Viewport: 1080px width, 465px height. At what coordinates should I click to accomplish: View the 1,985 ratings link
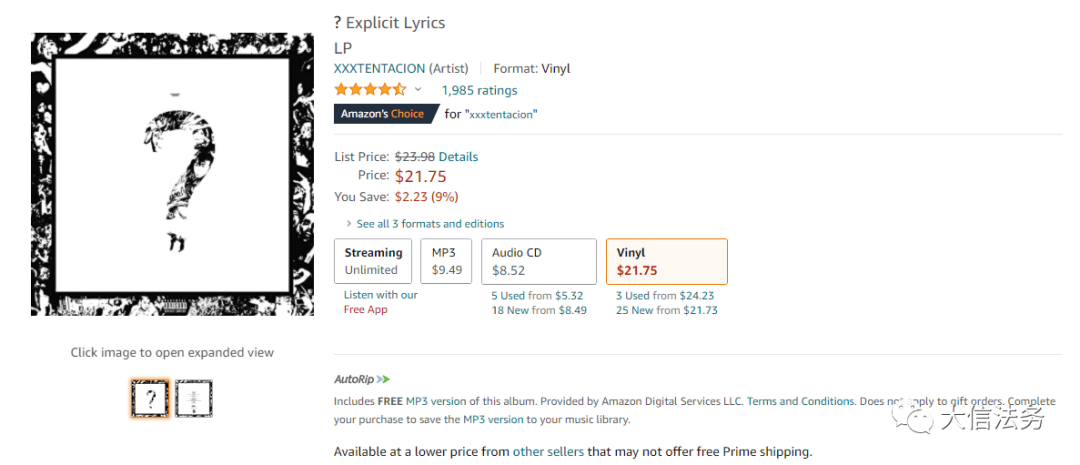[x=479, y=90]
